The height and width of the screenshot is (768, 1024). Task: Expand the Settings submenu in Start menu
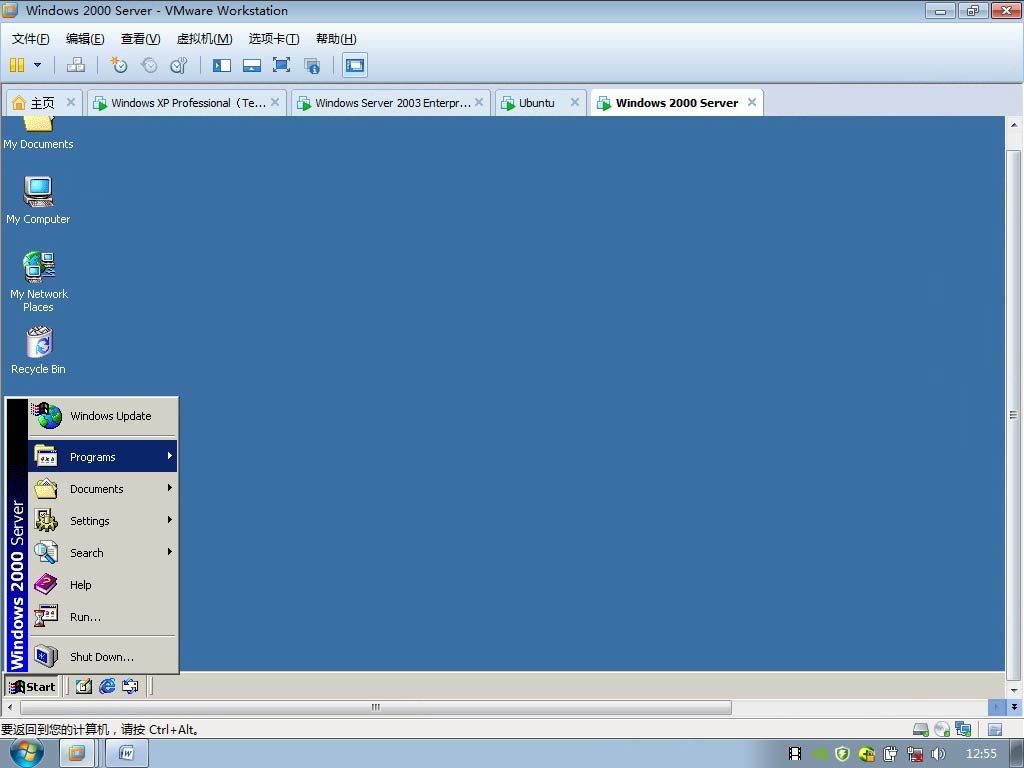[x=103, y=520]
